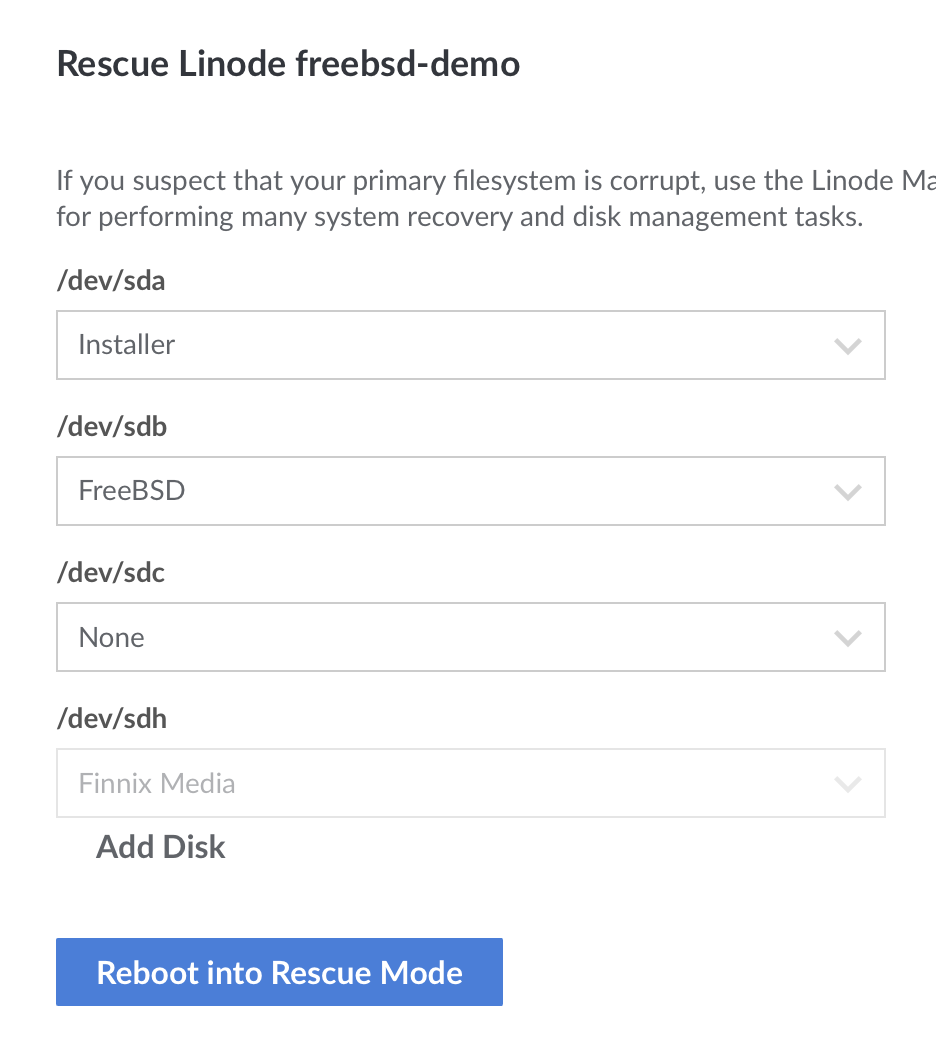Click the Add Disk link
936x1062 pixels.
pos(161,847)
